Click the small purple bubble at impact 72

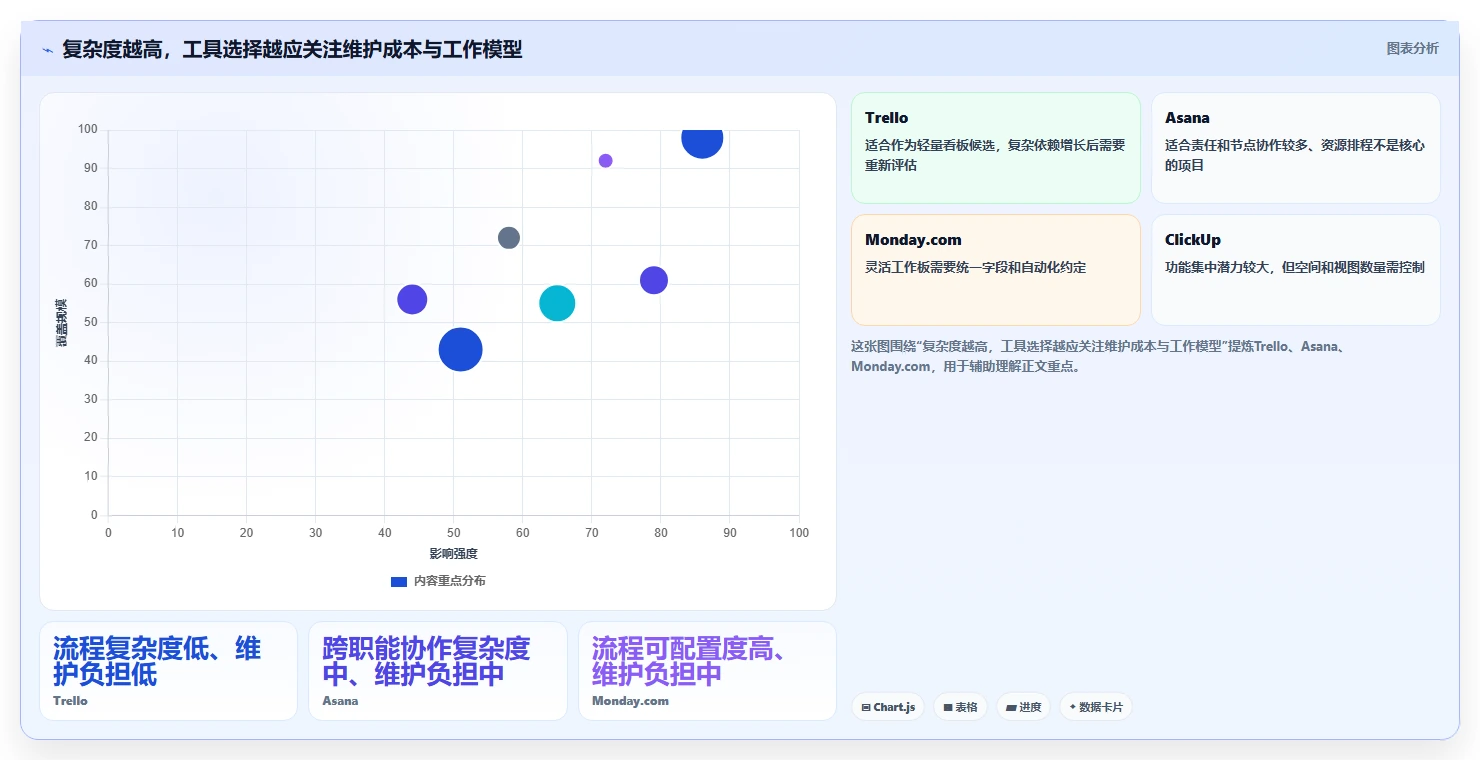pos(605,161)
